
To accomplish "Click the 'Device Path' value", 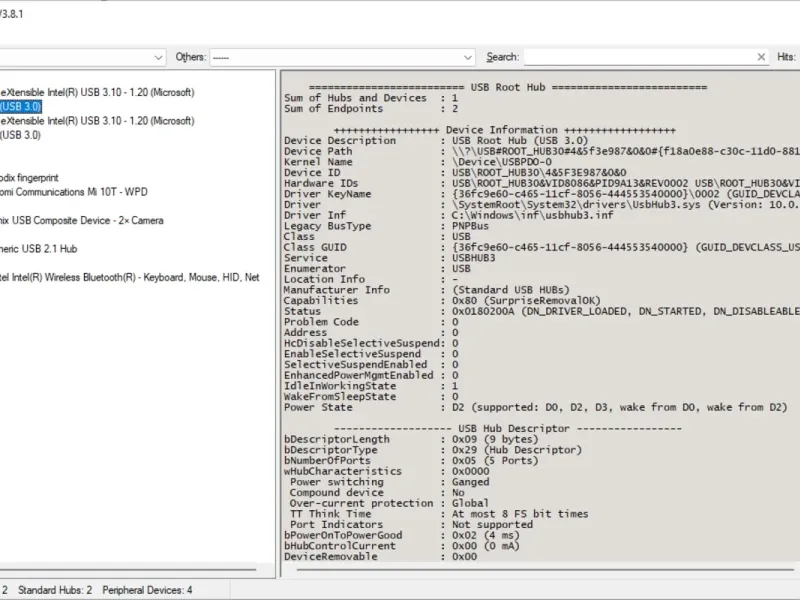I will [x=626, y=152].
